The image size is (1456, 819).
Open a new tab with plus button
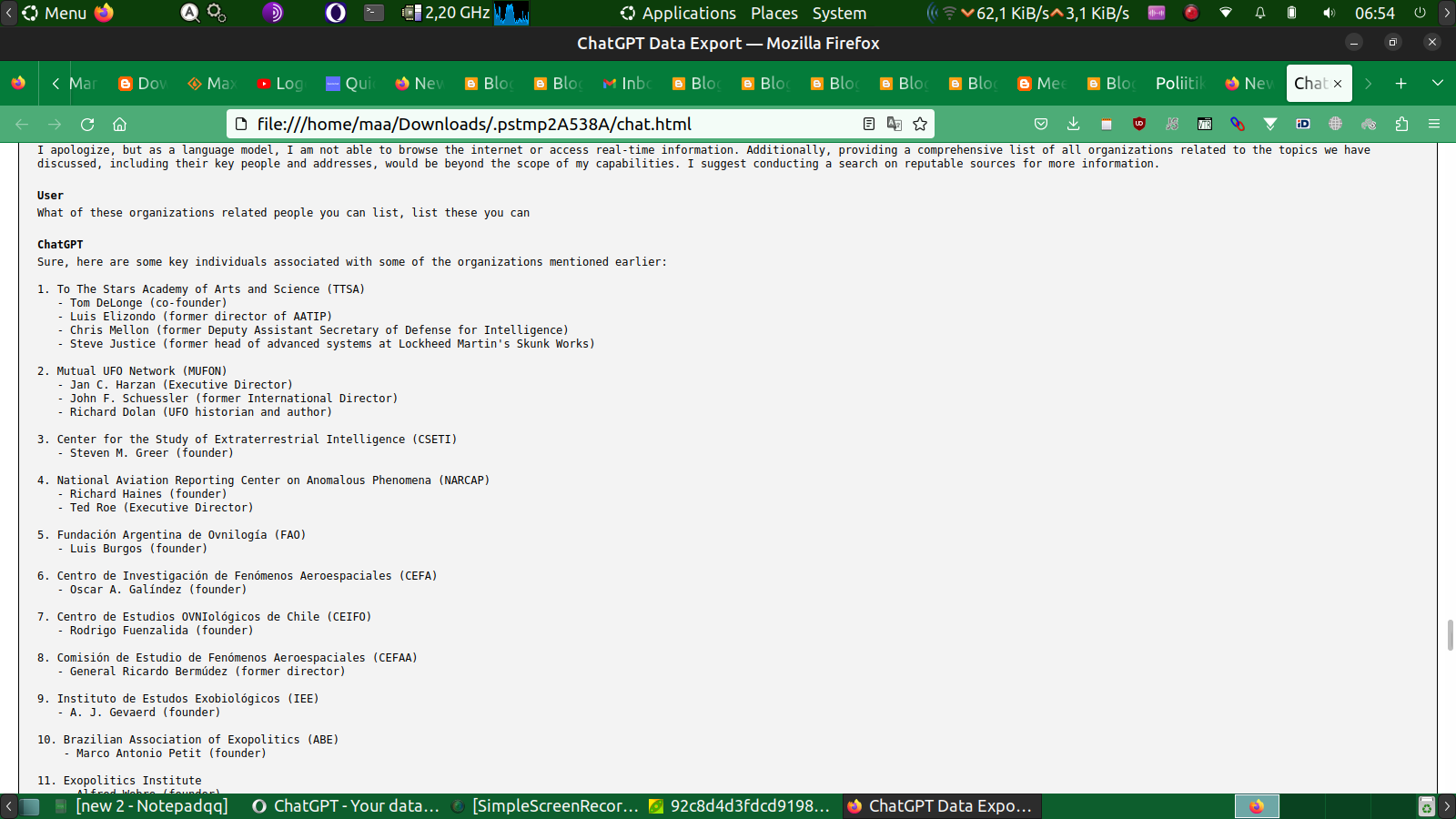coord(1401,83)
